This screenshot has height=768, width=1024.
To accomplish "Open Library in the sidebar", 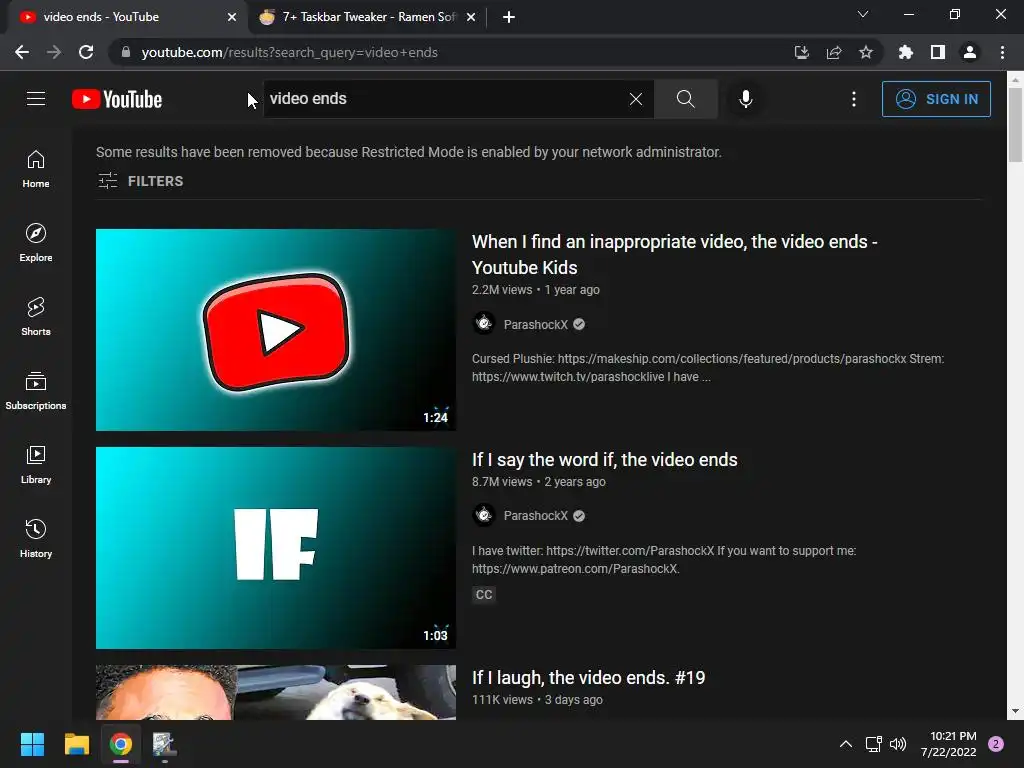I will point(36,464).
